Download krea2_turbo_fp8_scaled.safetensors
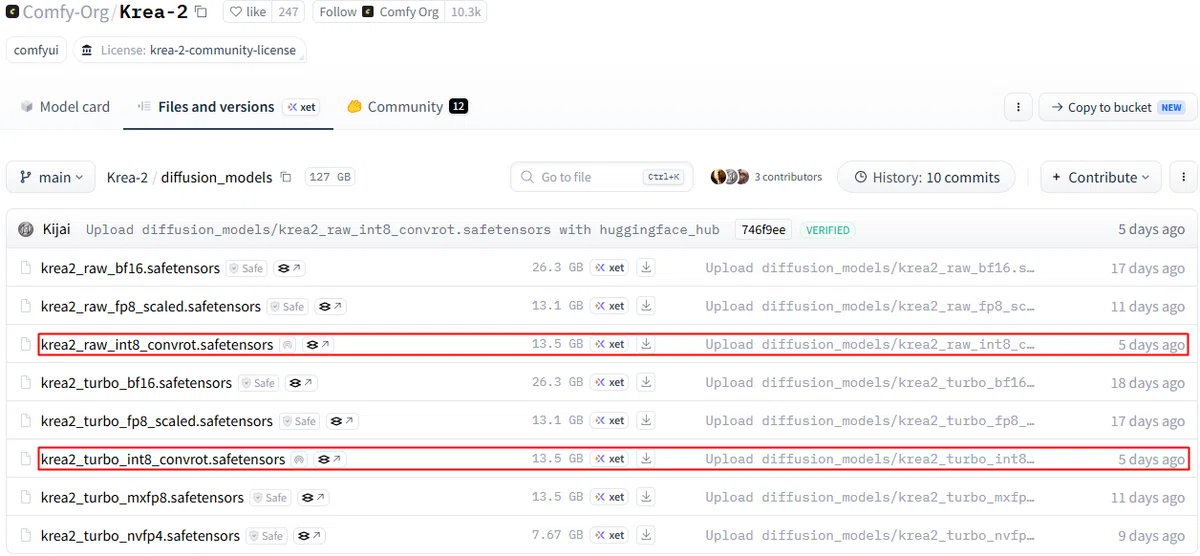 click(647, 420)
